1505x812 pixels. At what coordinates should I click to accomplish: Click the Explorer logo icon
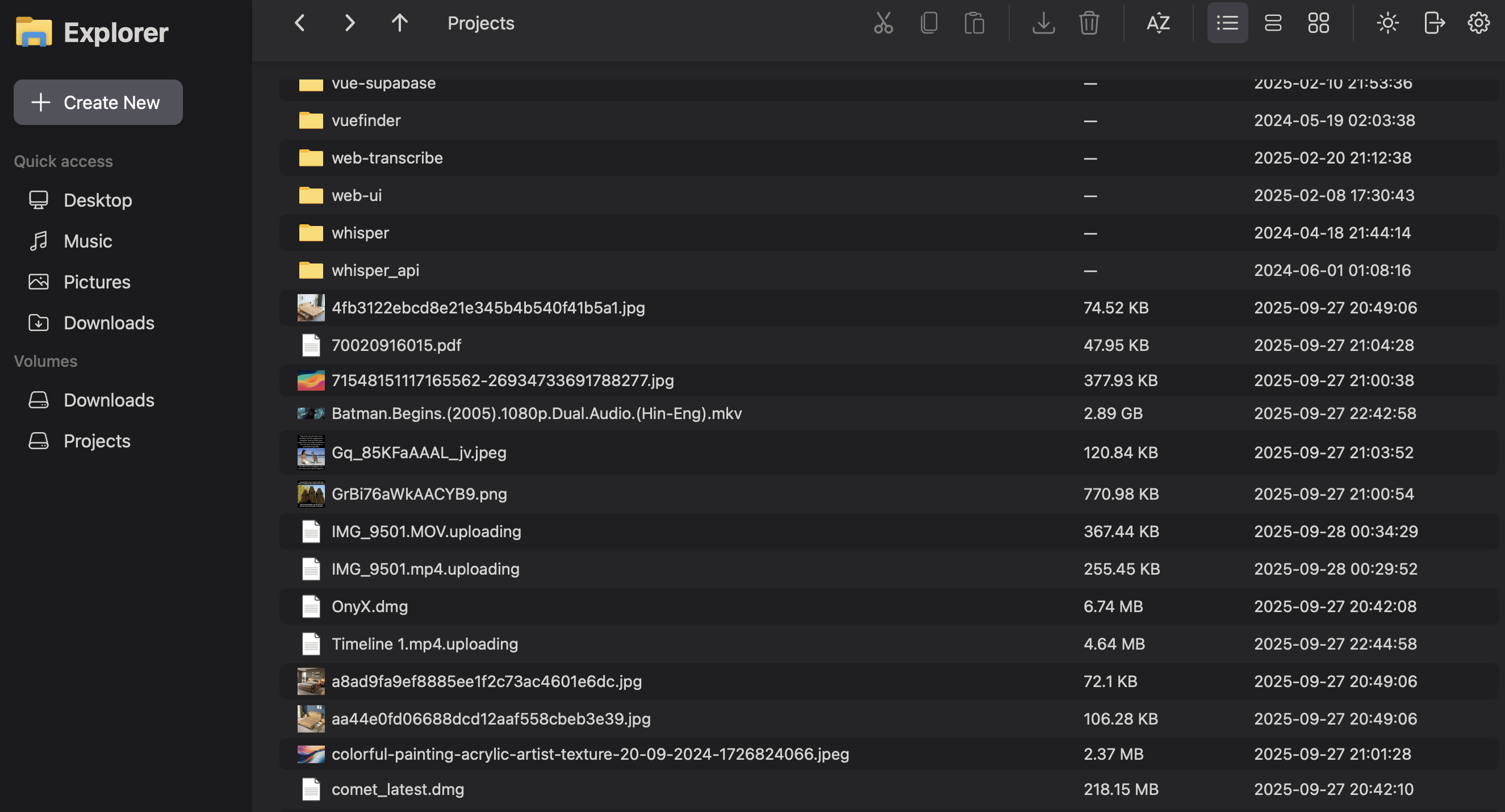click(x=34, y=31)
